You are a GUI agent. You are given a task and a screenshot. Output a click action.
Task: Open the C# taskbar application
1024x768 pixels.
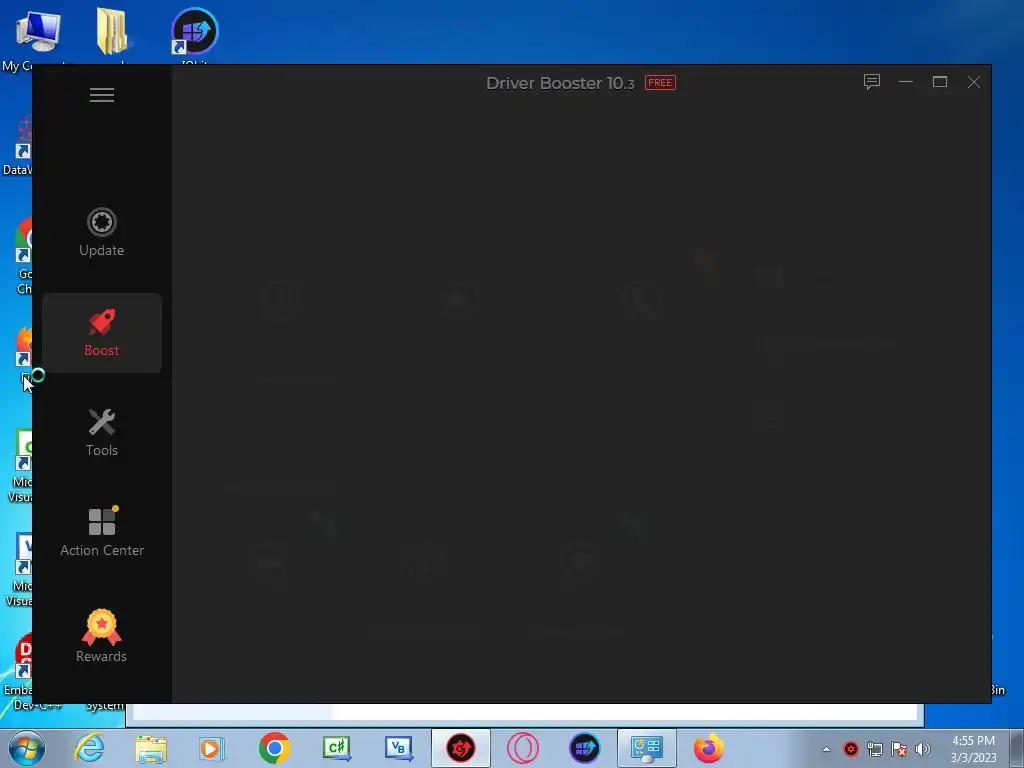[x=336, y=748]
